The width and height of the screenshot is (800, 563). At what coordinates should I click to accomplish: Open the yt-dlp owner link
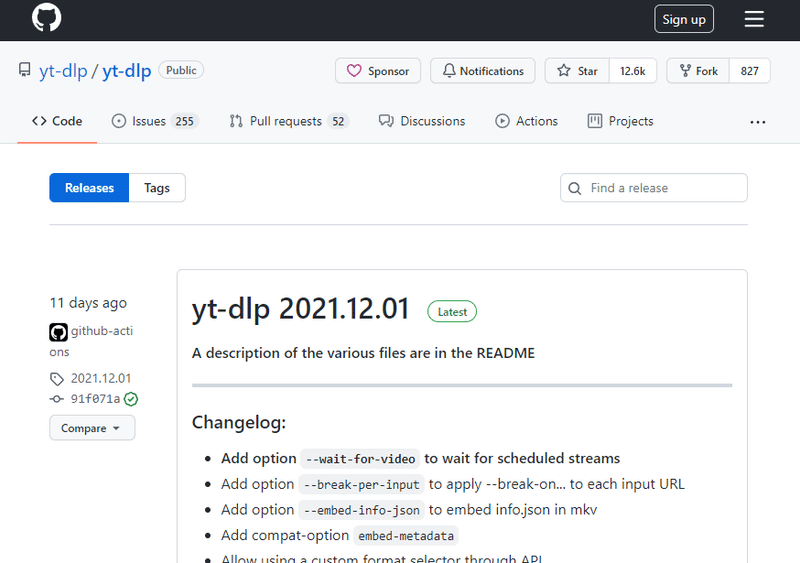(63, 71)
